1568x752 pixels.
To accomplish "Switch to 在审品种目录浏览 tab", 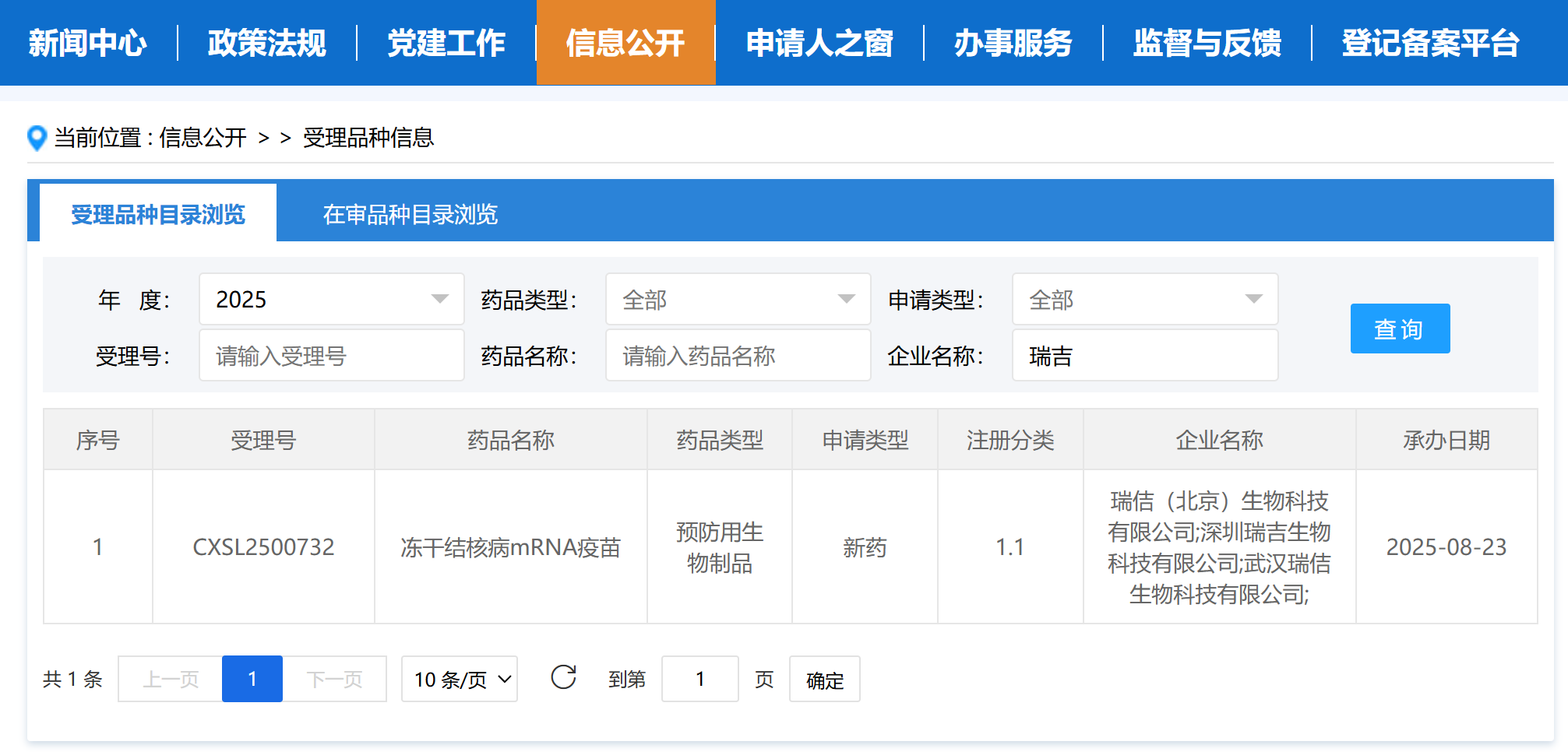I will click(410, 214).
